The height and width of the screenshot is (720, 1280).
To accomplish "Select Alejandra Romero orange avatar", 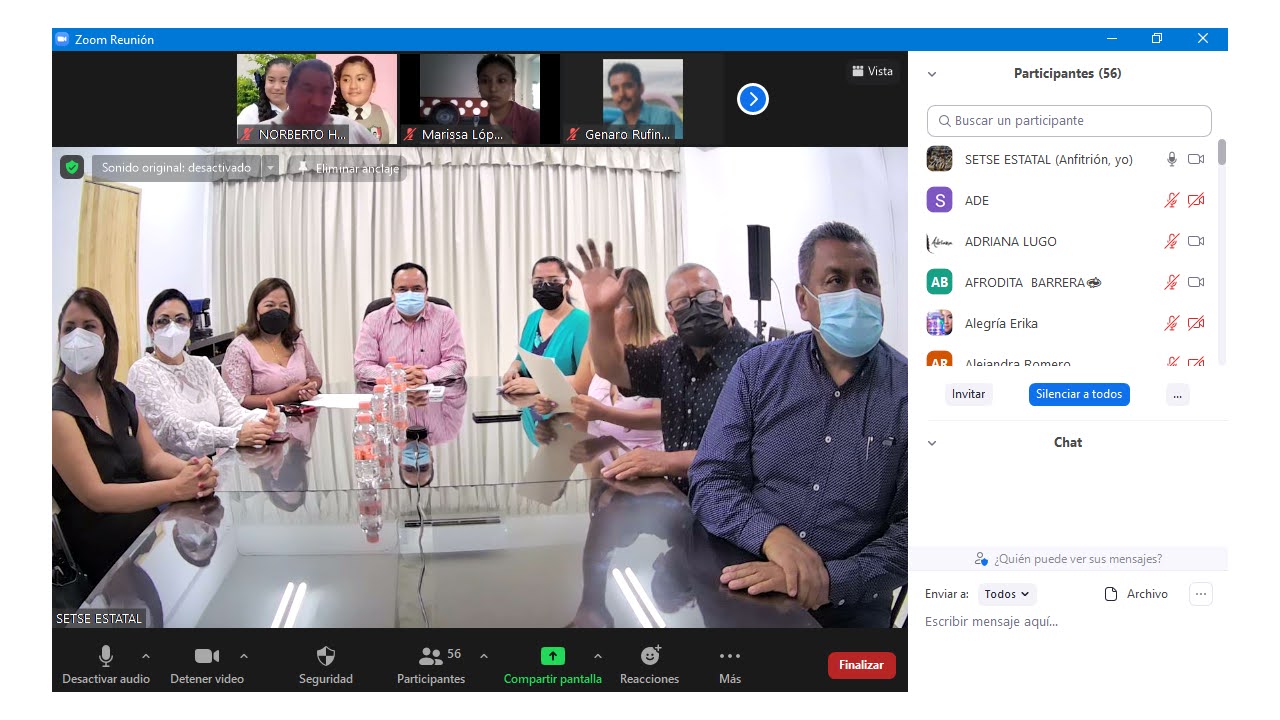I will [x=939, y=359].
